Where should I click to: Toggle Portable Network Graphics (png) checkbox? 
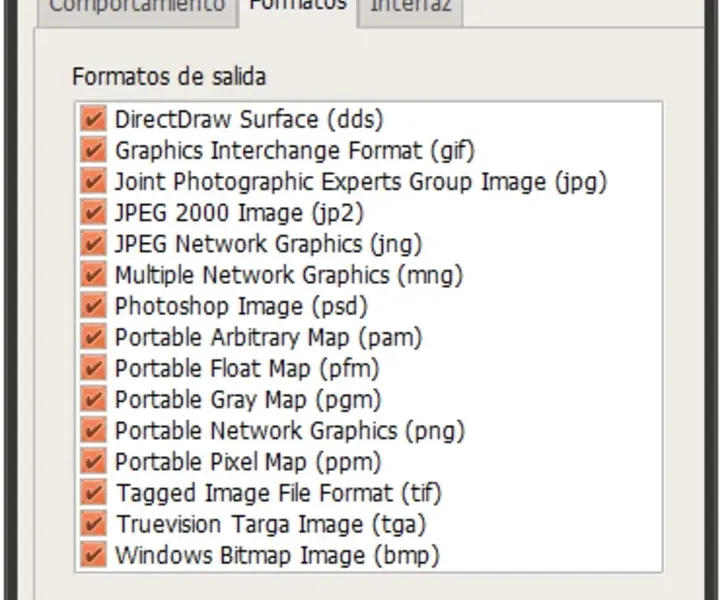[93, 430]
